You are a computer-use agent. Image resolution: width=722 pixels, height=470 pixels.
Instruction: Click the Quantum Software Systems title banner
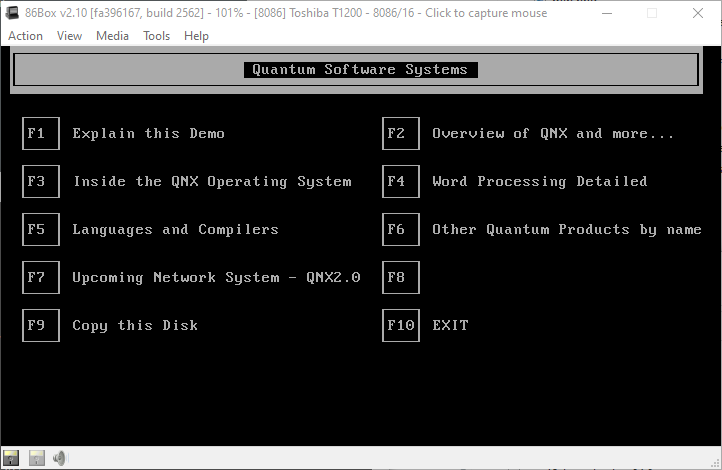(x=360, y=70)
